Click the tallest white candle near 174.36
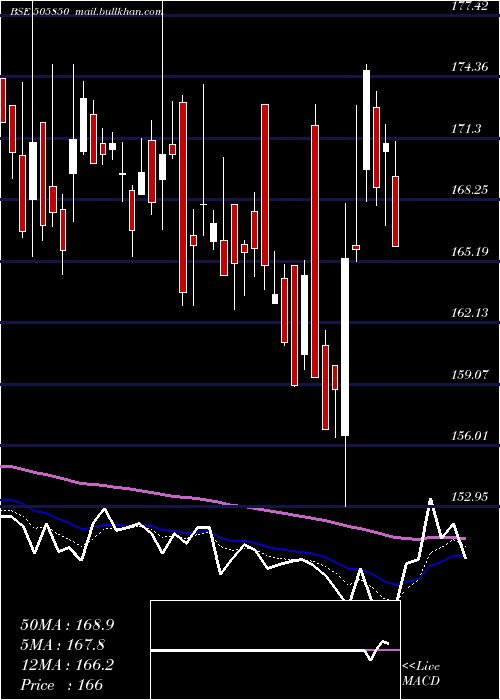Screen dimensions: 500x700 point(367,120)
